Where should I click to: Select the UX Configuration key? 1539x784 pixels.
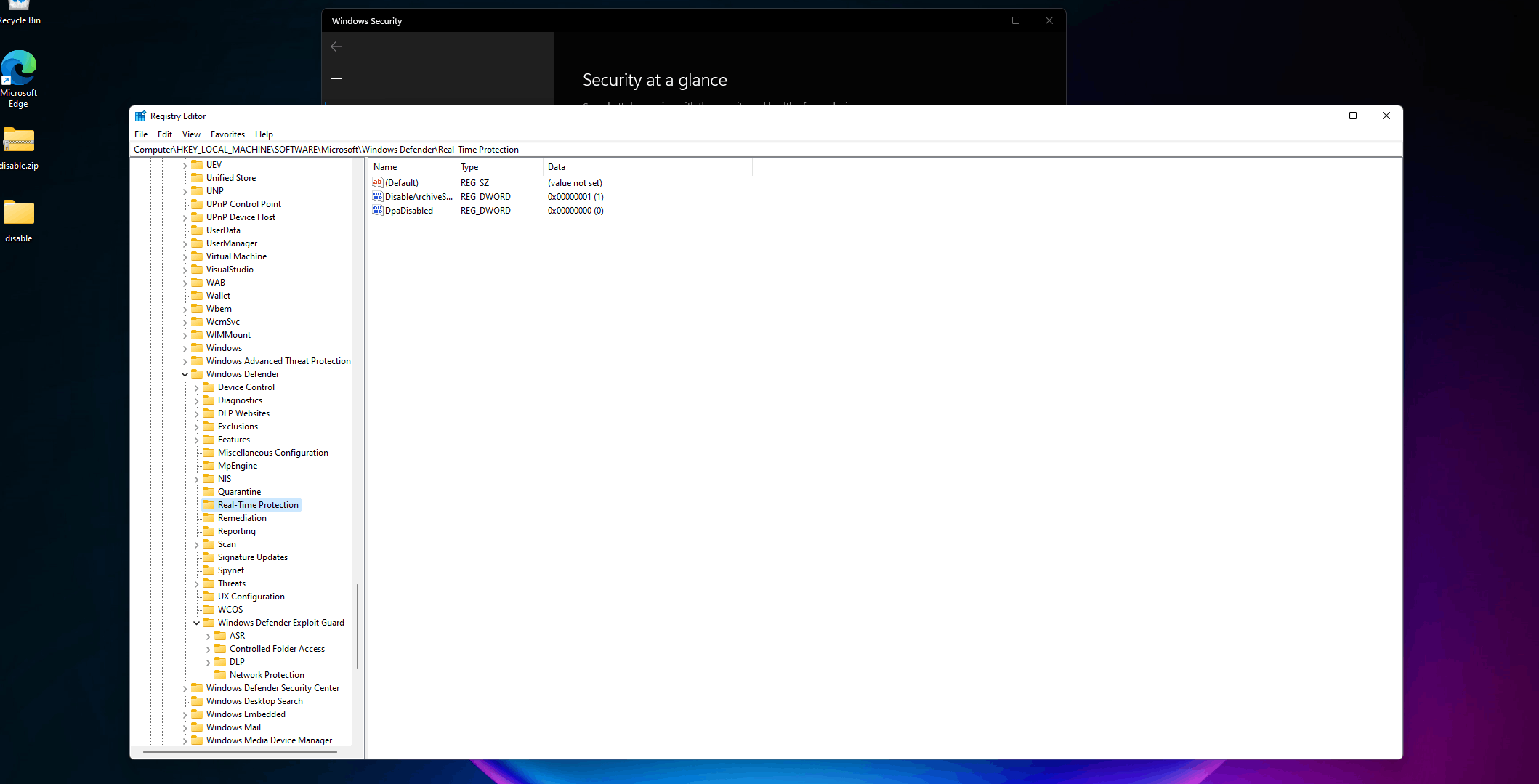(x=251, y=597)
